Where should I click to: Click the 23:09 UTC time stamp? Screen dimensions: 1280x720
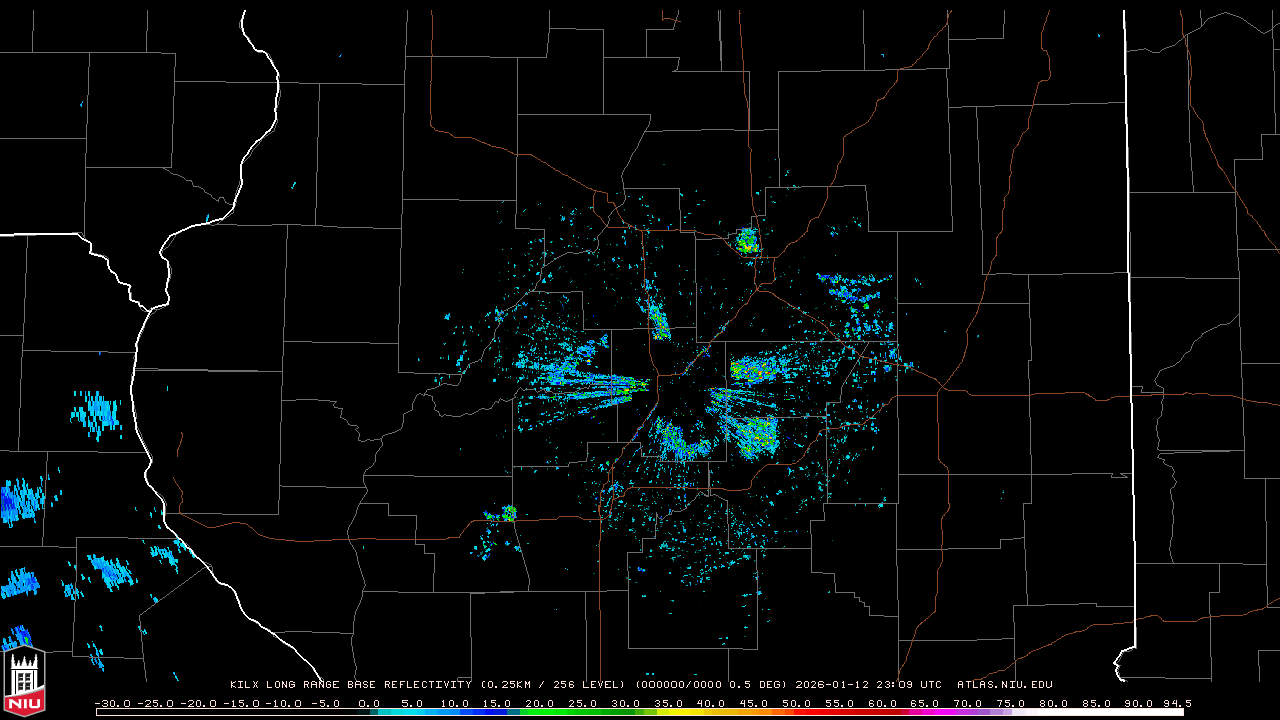click(x=909, y=685)
